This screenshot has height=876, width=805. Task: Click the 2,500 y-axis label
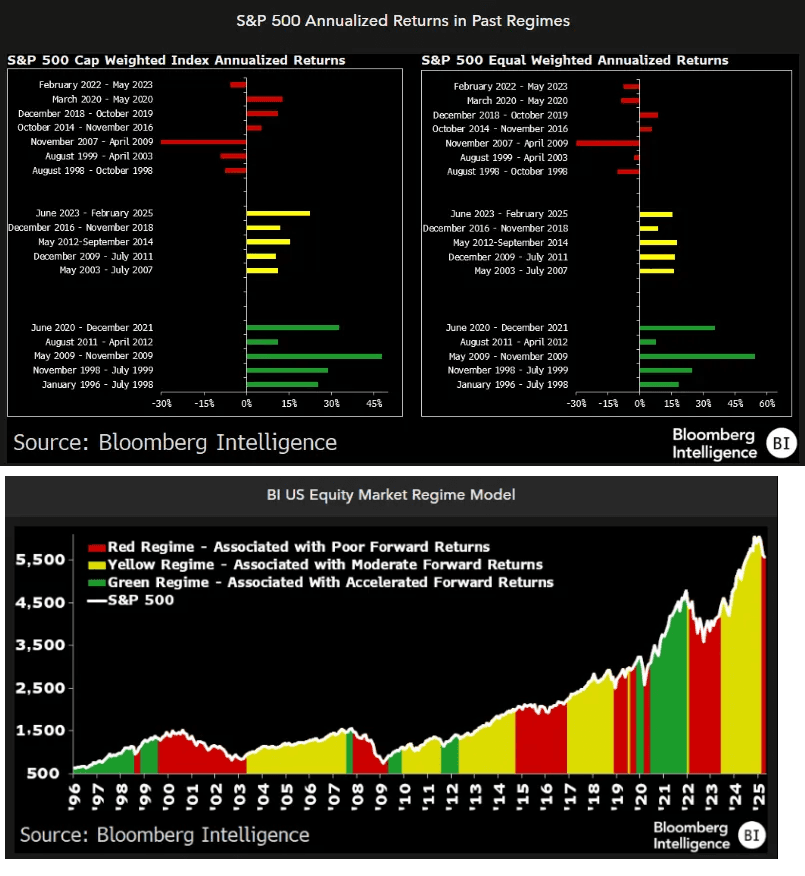click(x=40, y=688)
